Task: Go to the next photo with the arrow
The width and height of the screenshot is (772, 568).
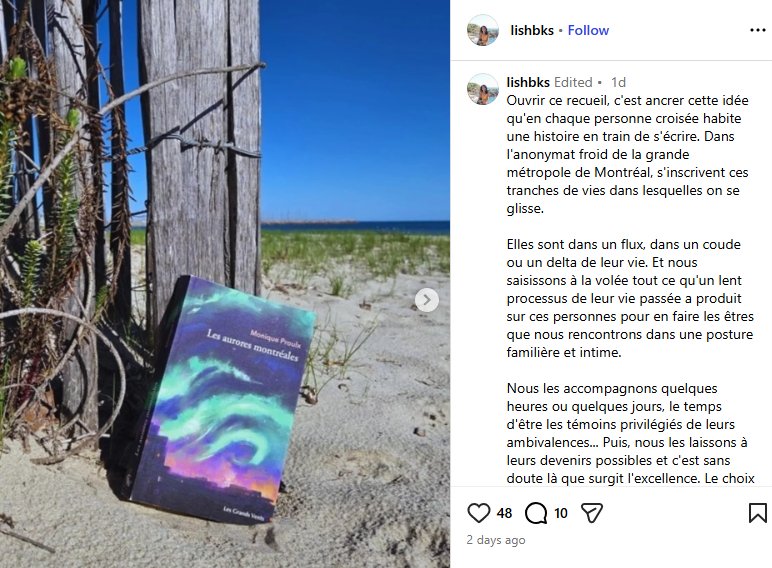Action: coord(426,300)
